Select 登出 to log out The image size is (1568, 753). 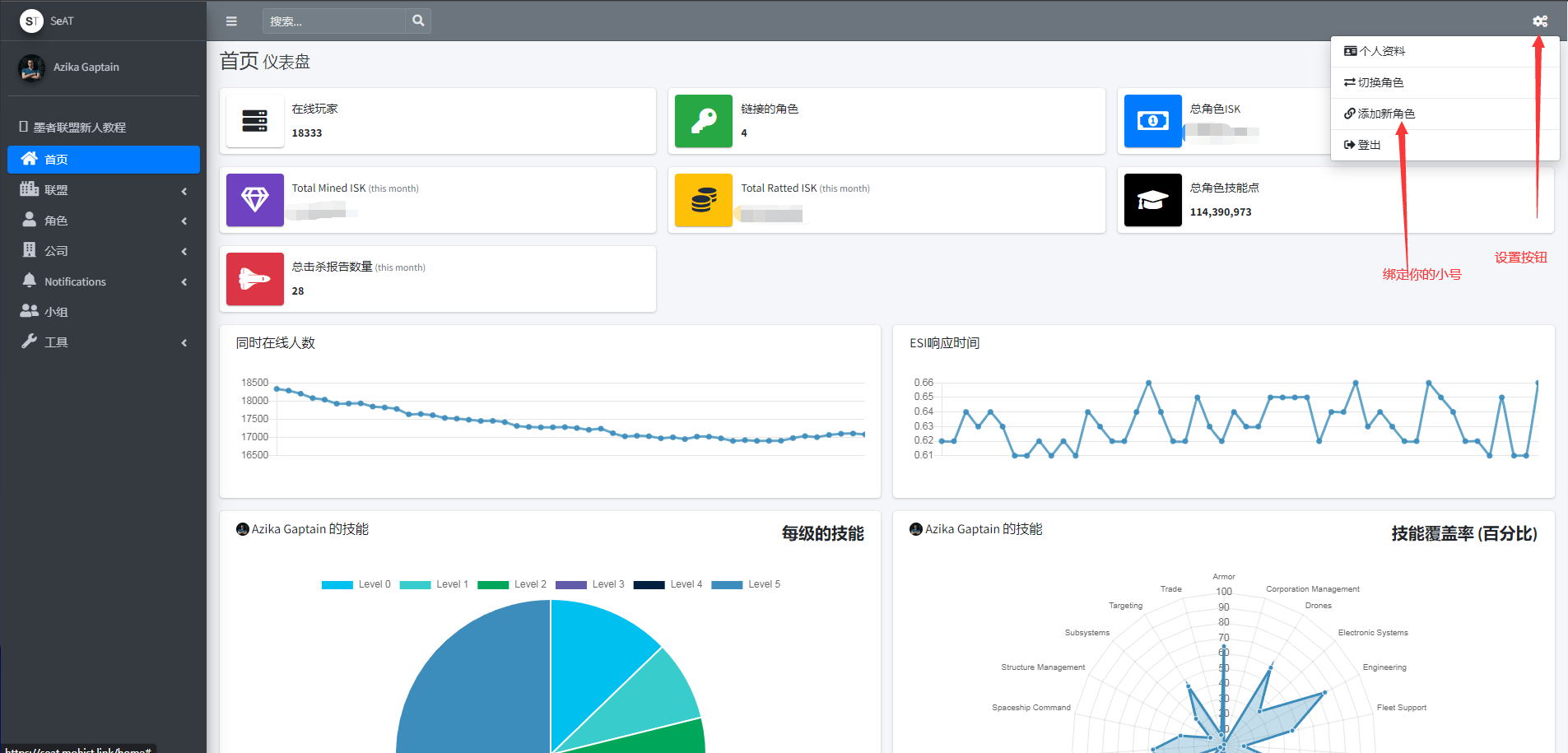pyautogui.click(x=1445, y=145)
